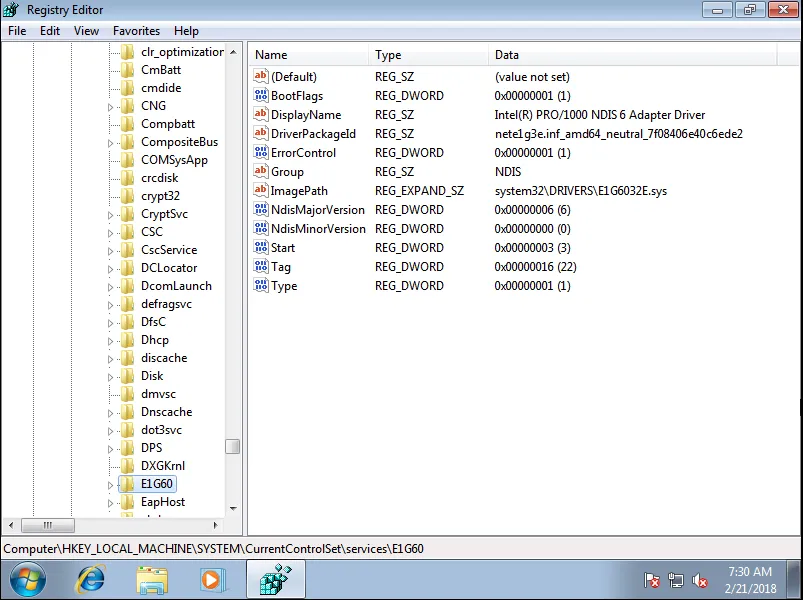Expand the E1G60 key

(x=110, y=485)
